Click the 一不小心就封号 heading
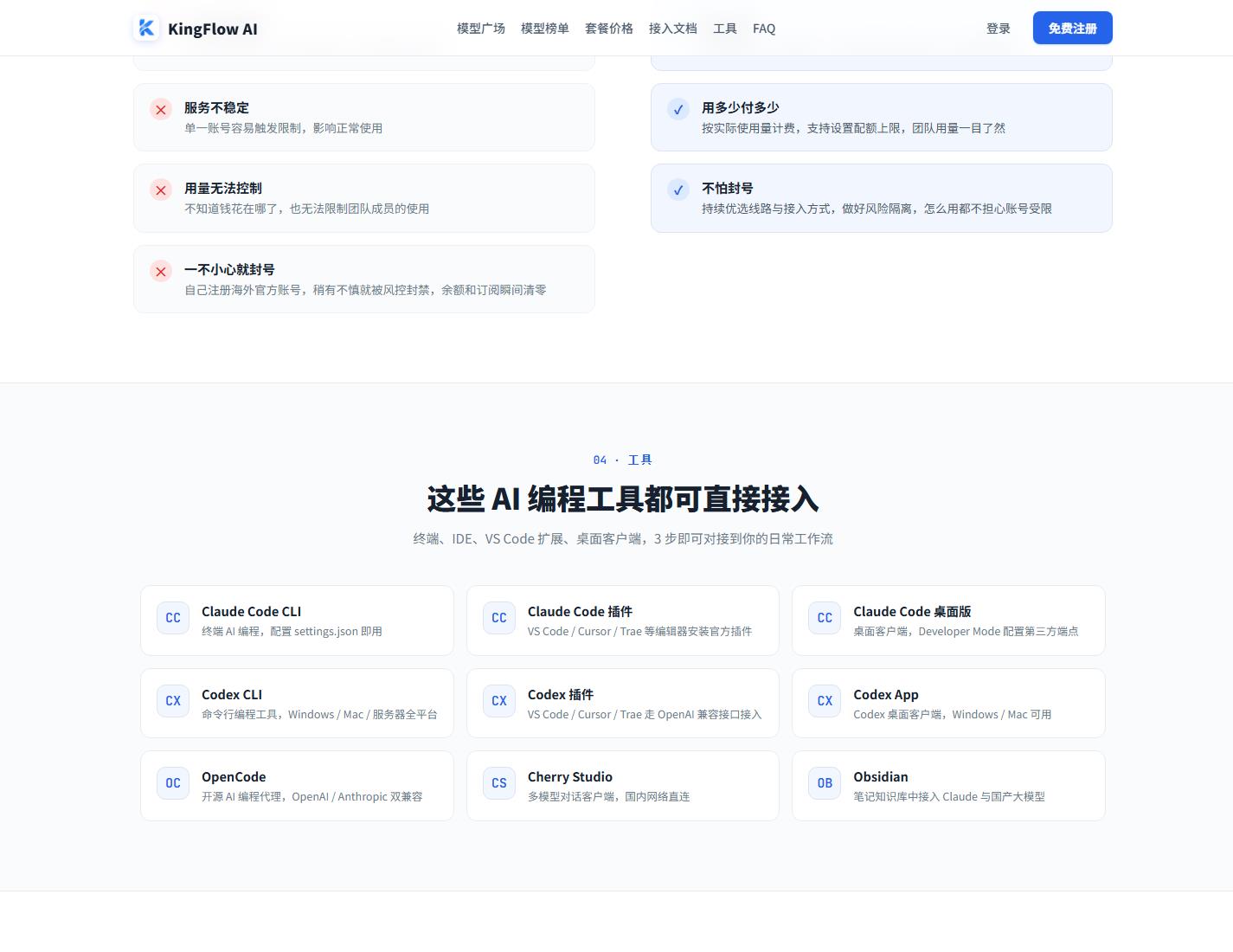Viewport: 1233px width, 952px height. pos(229,269)
